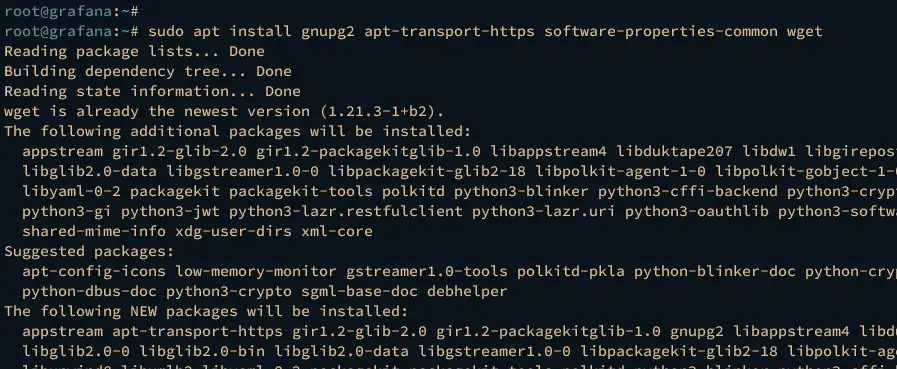Click 'xdg-user-dirs' package name
This screenshot has width=897, height=369.
click(233, 232)
